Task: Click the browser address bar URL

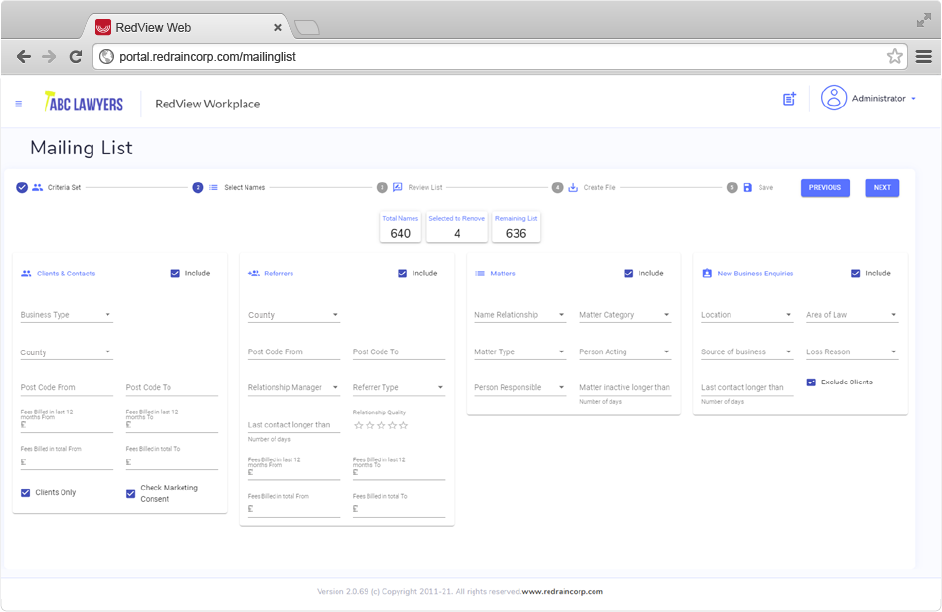Action: click(x=207, y=56)
